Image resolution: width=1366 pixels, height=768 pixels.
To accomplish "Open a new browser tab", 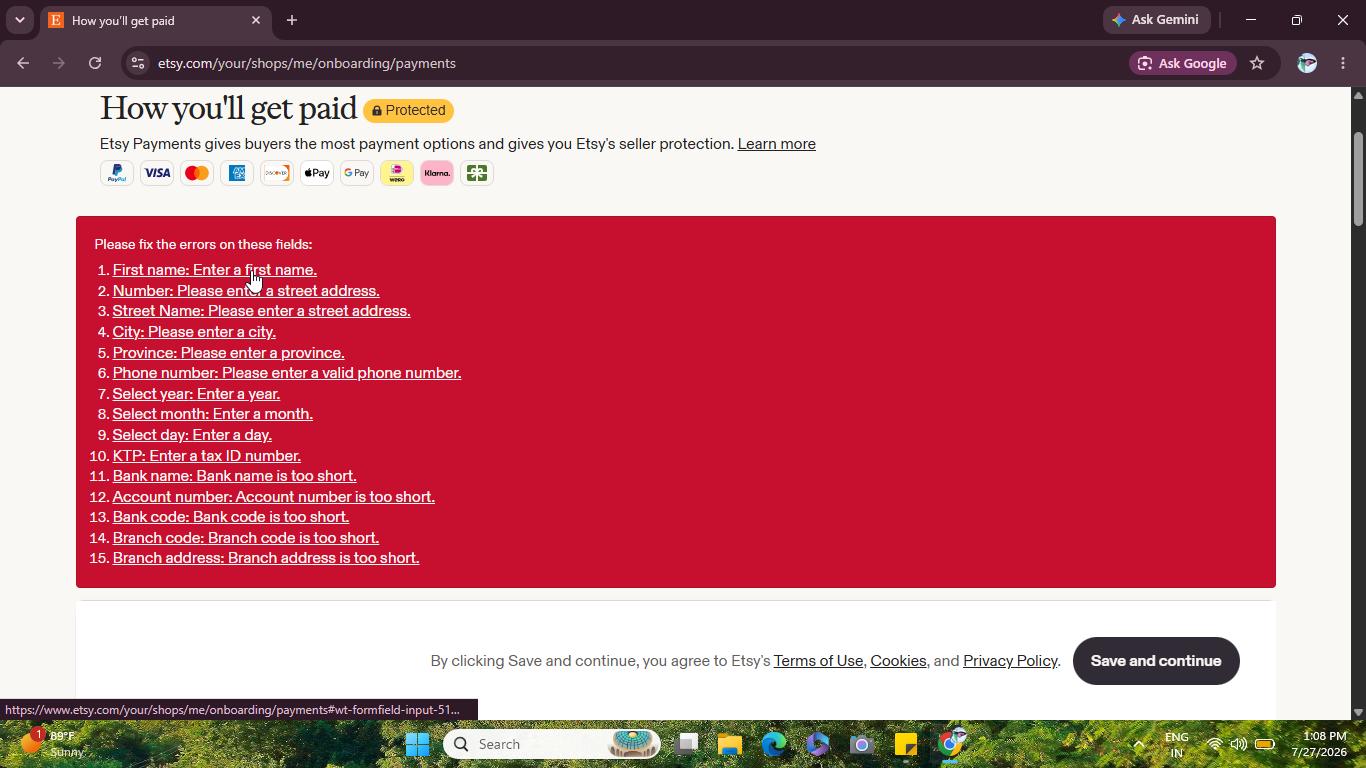I will pyautogui.click(x=292, y=20).
